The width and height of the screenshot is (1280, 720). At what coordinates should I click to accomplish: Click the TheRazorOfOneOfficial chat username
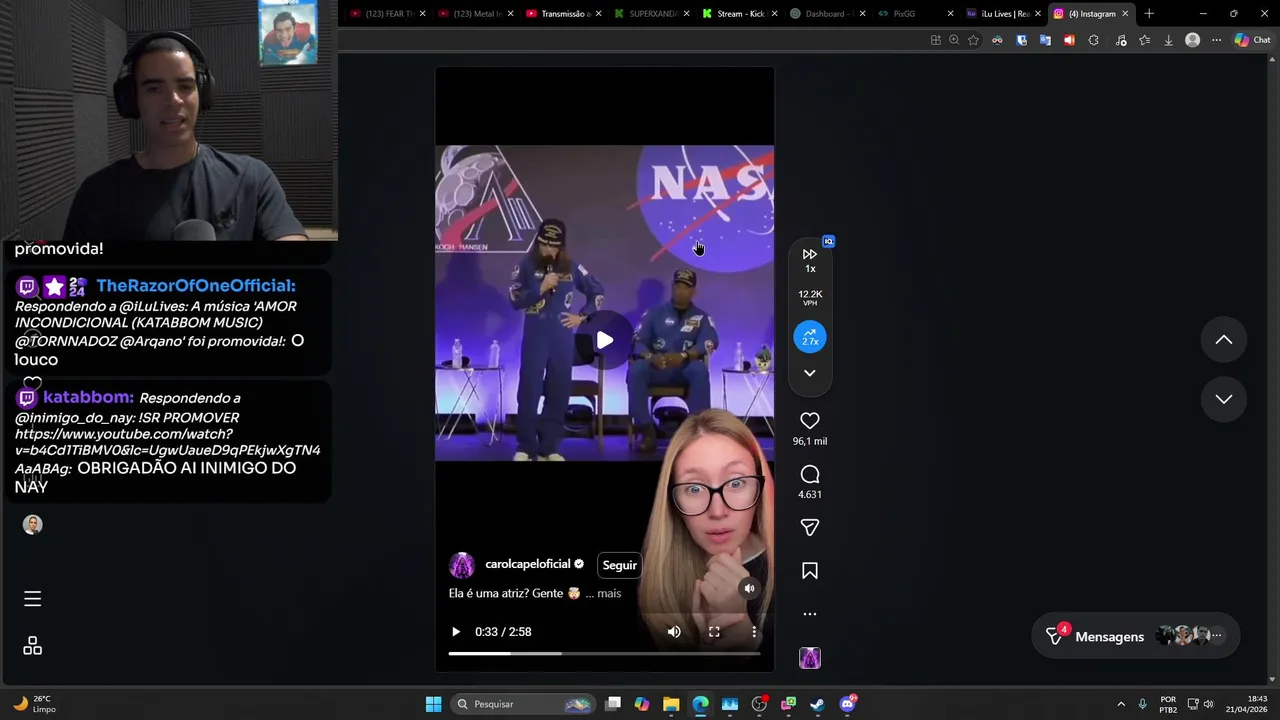click(x=196, y=286)
